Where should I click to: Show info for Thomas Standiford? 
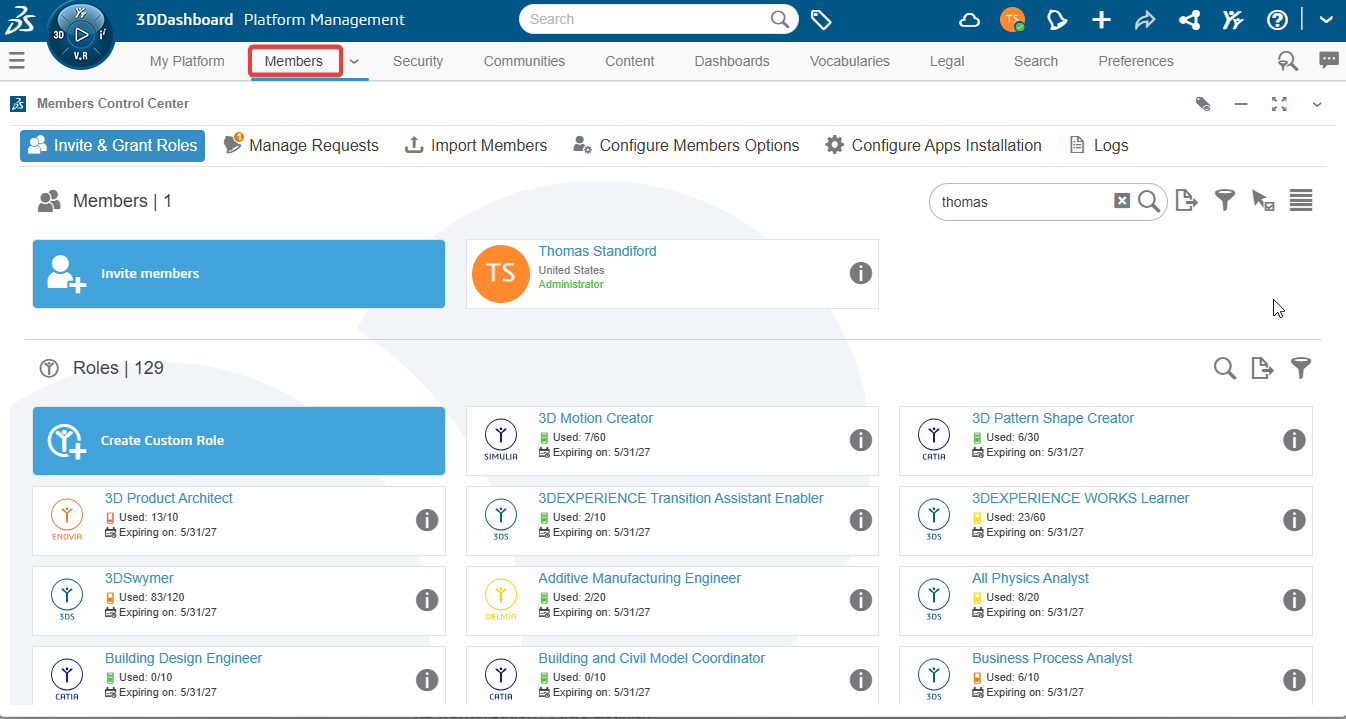[x=861, y=273]
